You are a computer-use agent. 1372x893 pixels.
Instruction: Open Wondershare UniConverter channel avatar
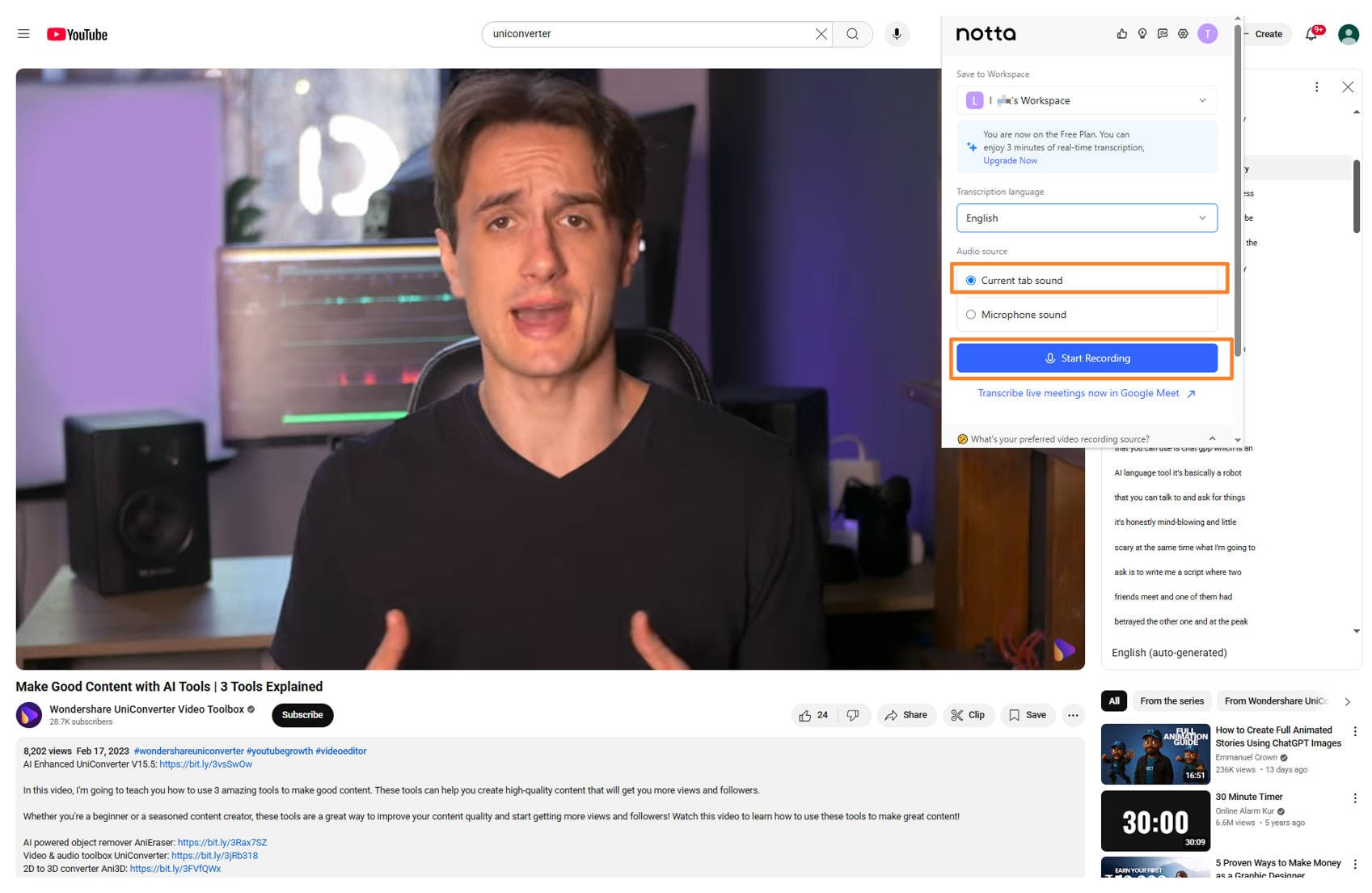pyautogui.click(x=29, y=715)
